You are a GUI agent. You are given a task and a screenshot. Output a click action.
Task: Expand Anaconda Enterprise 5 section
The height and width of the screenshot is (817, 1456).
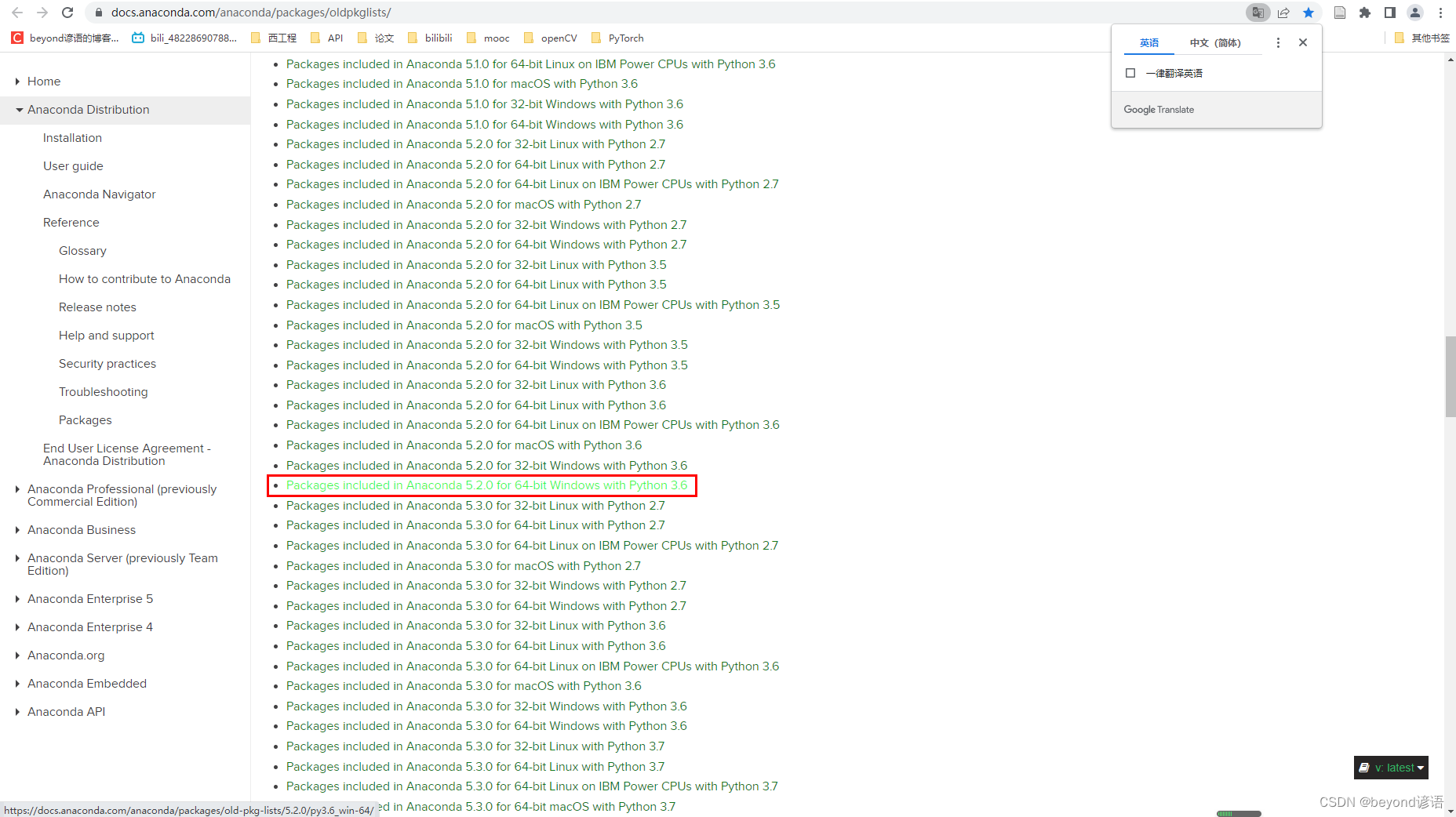coord(17,599)
